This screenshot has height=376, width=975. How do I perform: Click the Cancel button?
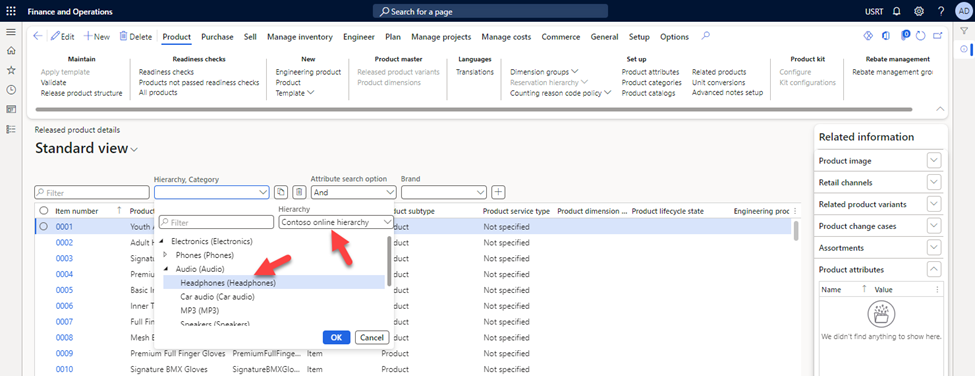[x=372, y=337]
